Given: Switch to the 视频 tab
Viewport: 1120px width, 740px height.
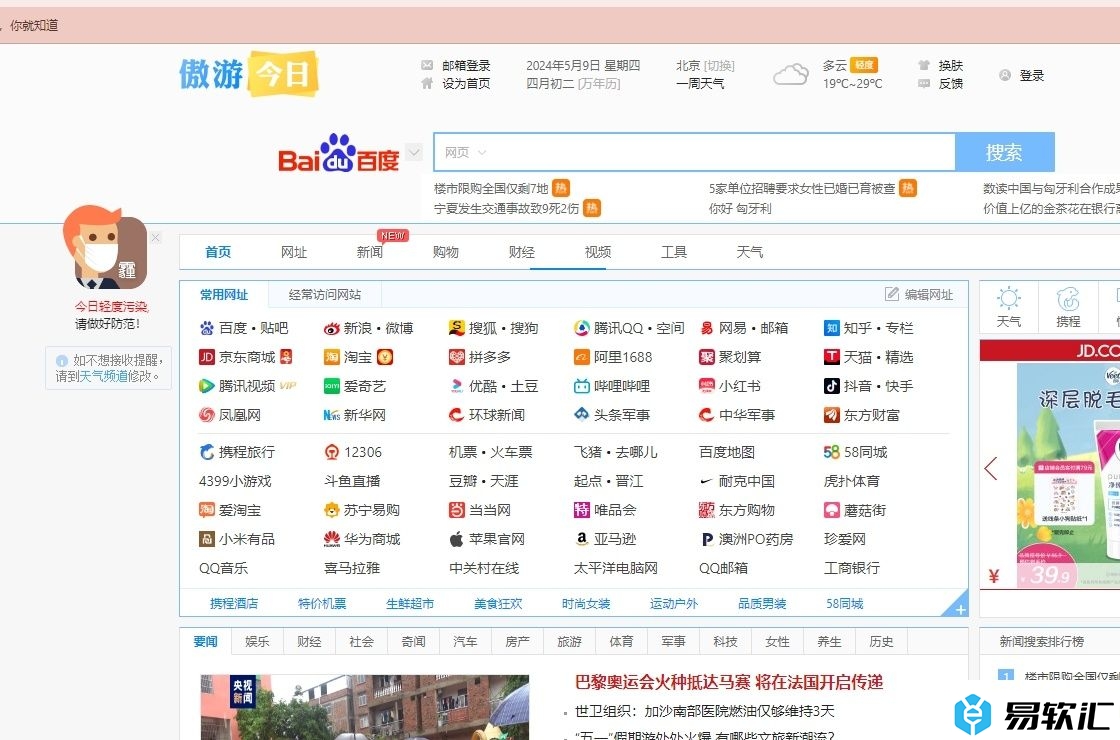Looking at the screenshot, I should [x=598, y=252].
